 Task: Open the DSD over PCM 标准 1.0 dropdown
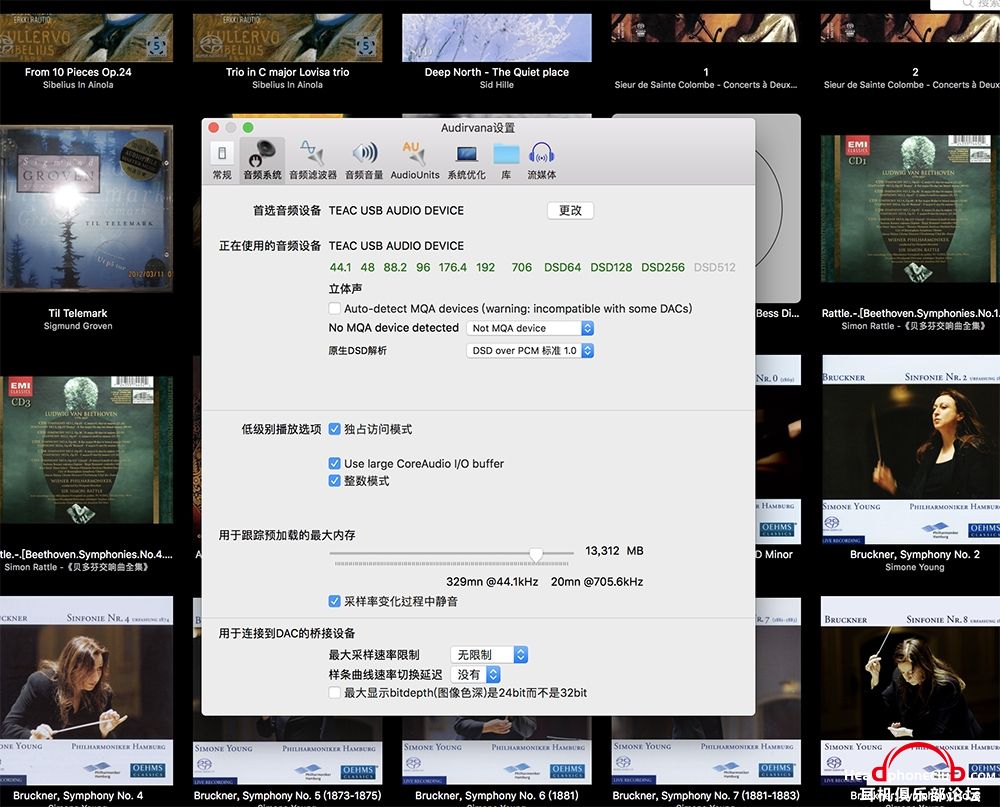530,350
